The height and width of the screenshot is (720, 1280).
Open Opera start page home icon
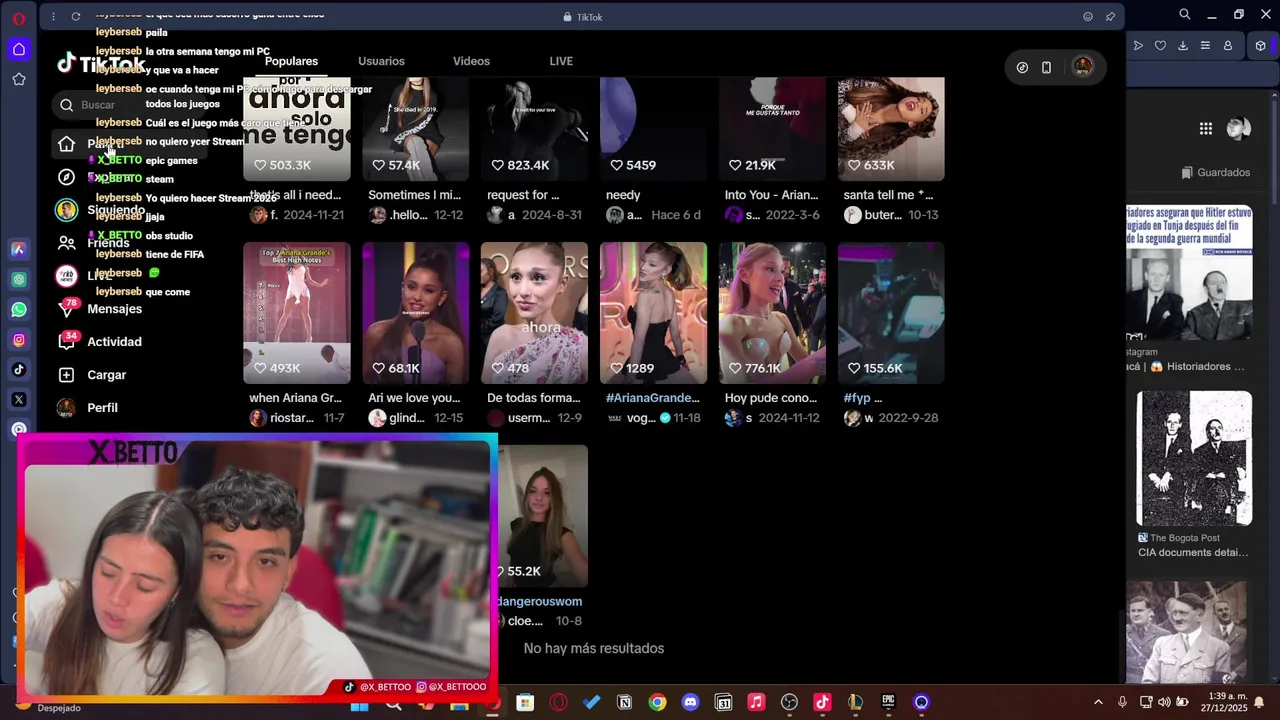click(19, 49)
